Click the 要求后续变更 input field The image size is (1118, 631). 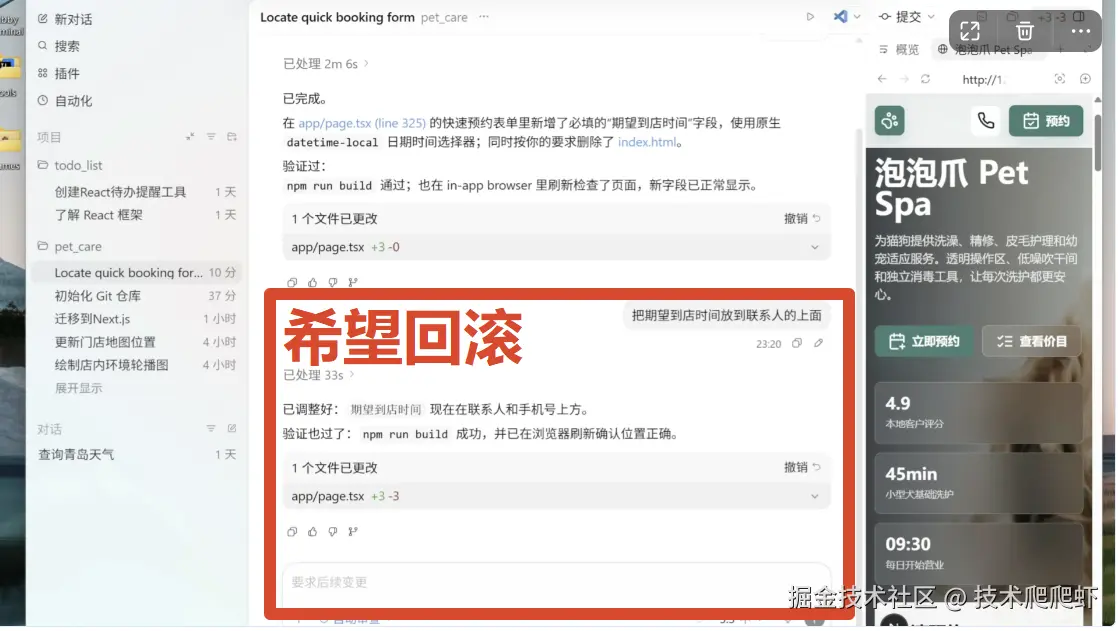click(556, 582)
